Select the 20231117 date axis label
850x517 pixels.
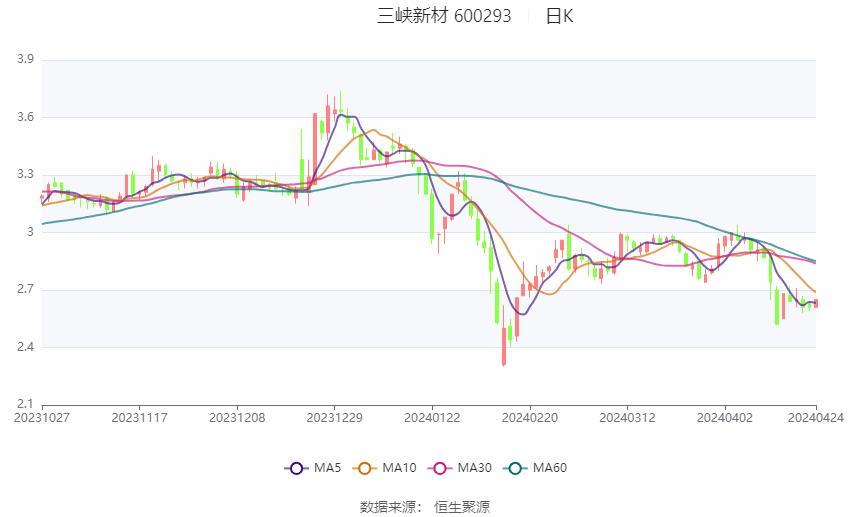click(139, 418)
